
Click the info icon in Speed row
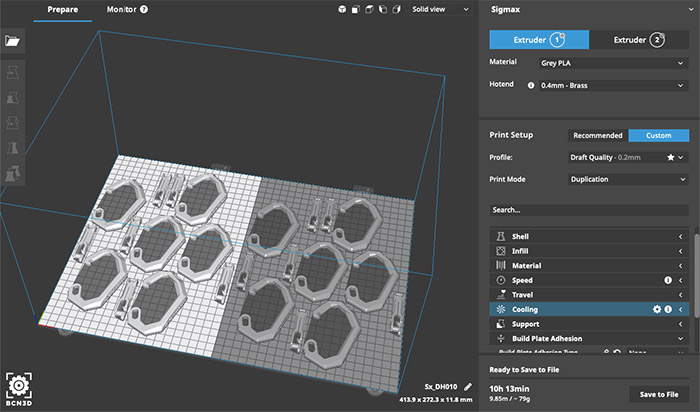click(x=668, y=280)
